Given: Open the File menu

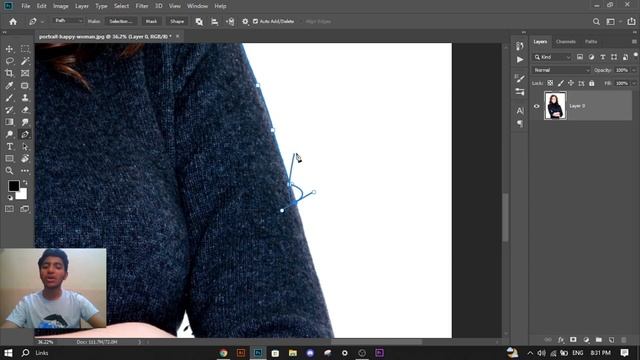Looking at the screenshot, I should pos(25,6).
